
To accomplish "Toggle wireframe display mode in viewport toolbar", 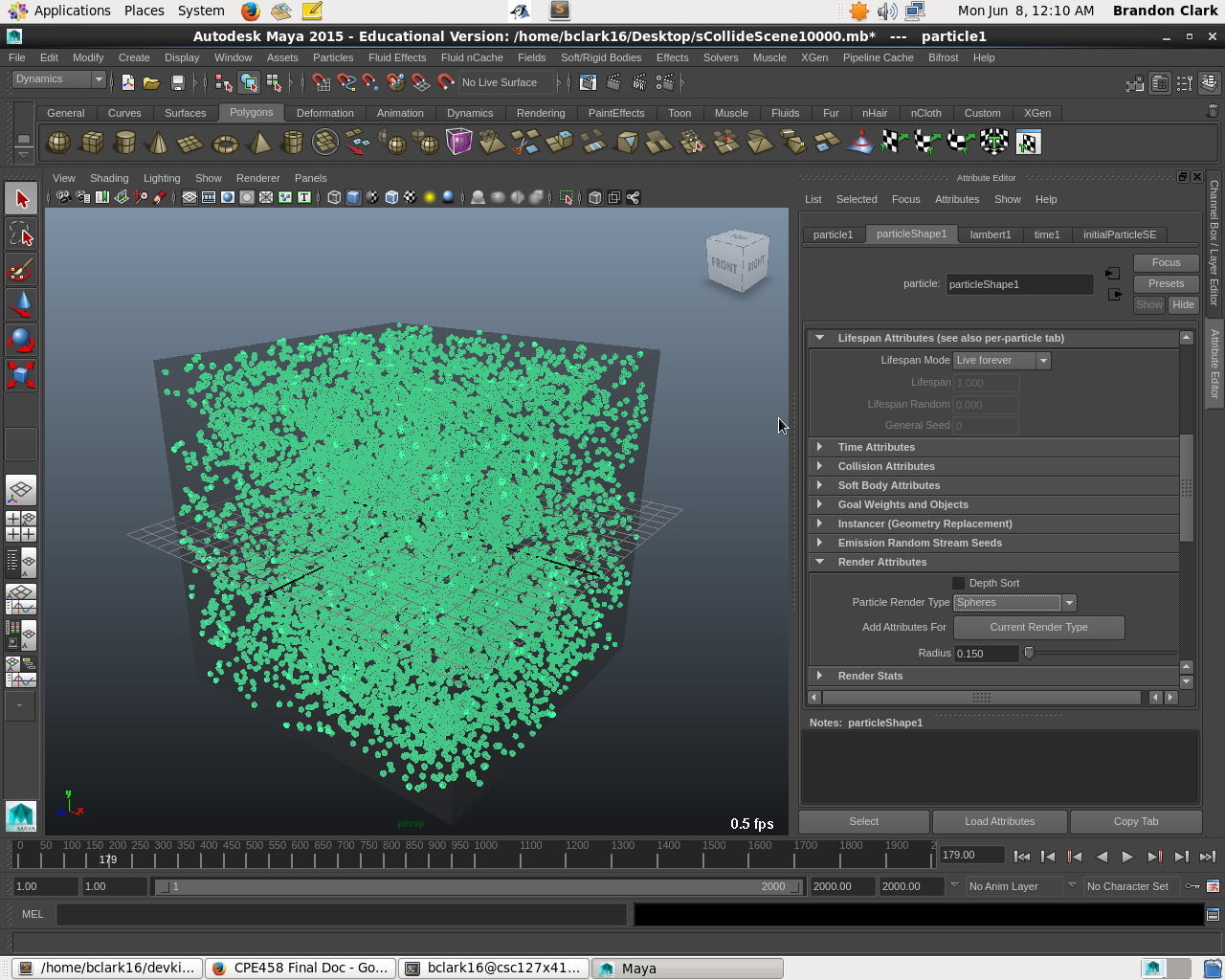I will [333, 198].
